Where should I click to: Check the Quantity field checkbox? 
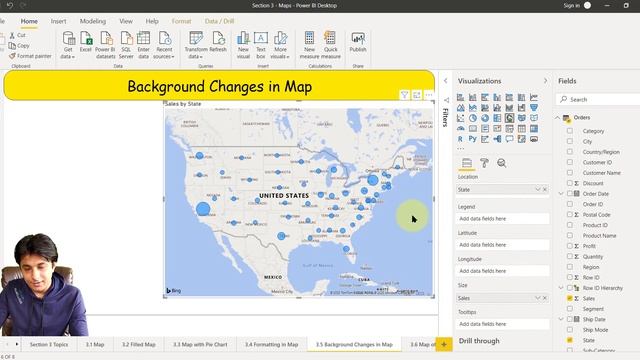point(570,256)
